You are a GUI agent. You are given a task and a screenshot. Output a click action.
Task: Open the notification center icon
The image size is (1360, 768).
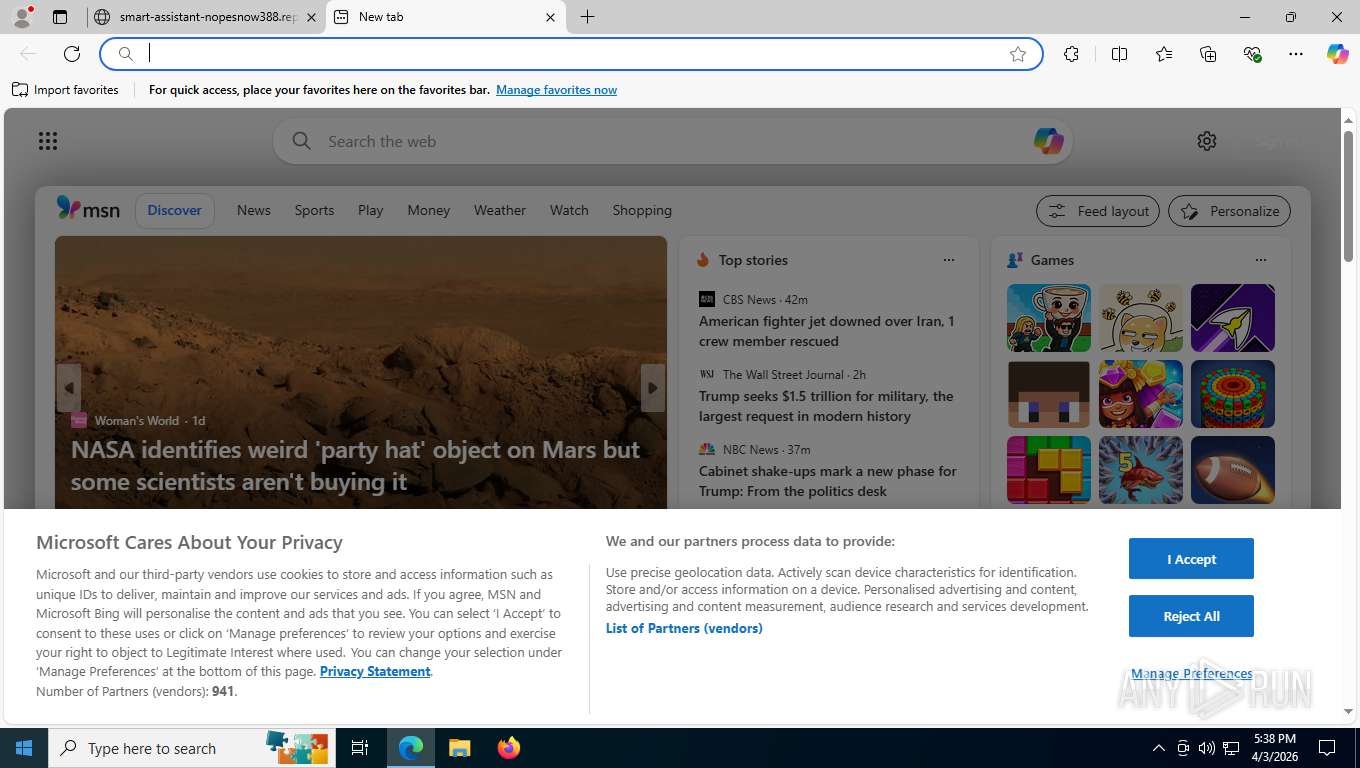1327,748
